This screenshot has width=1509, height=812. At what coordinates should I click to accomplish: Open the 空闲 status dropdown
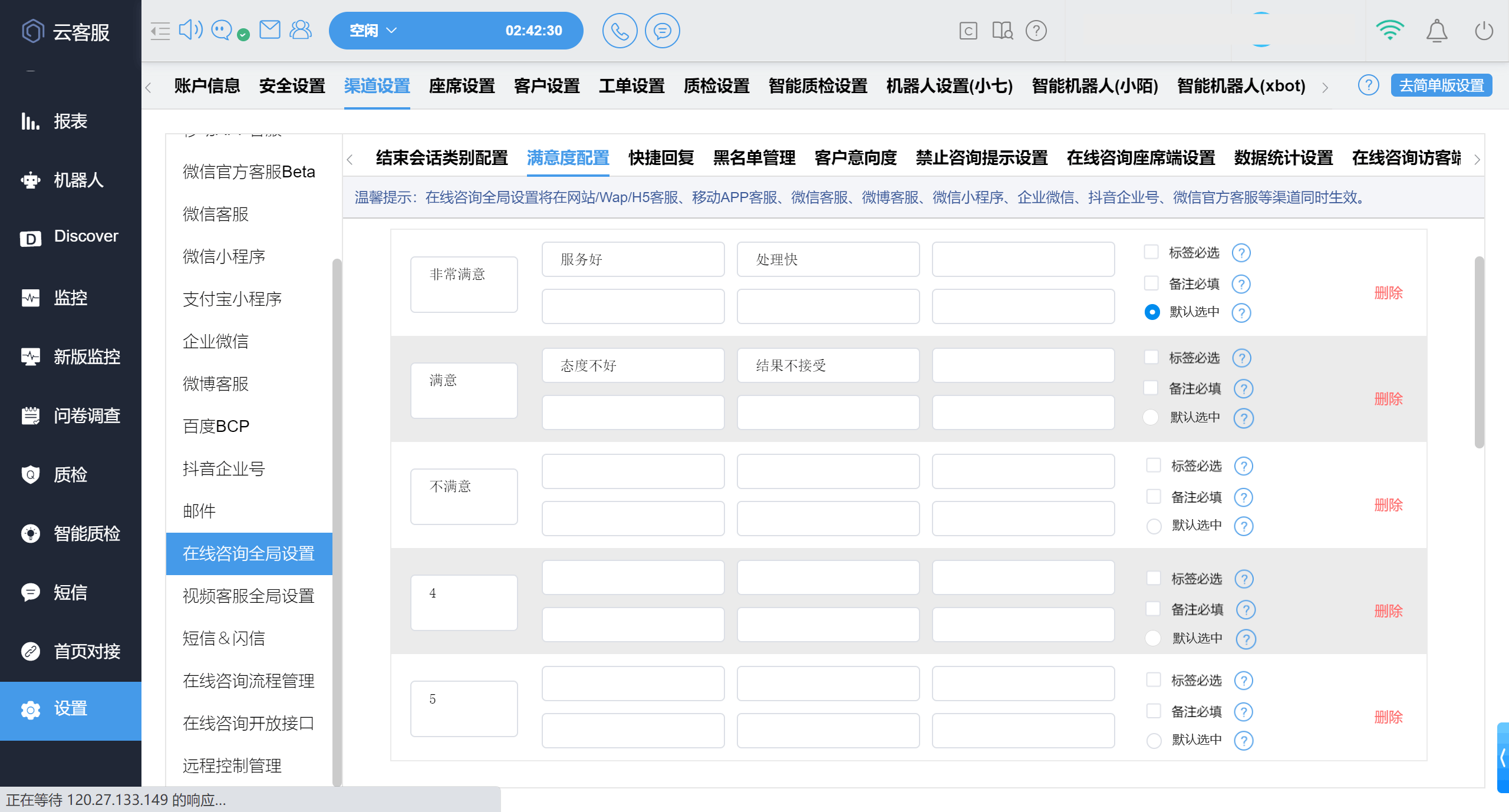point(373,31)
